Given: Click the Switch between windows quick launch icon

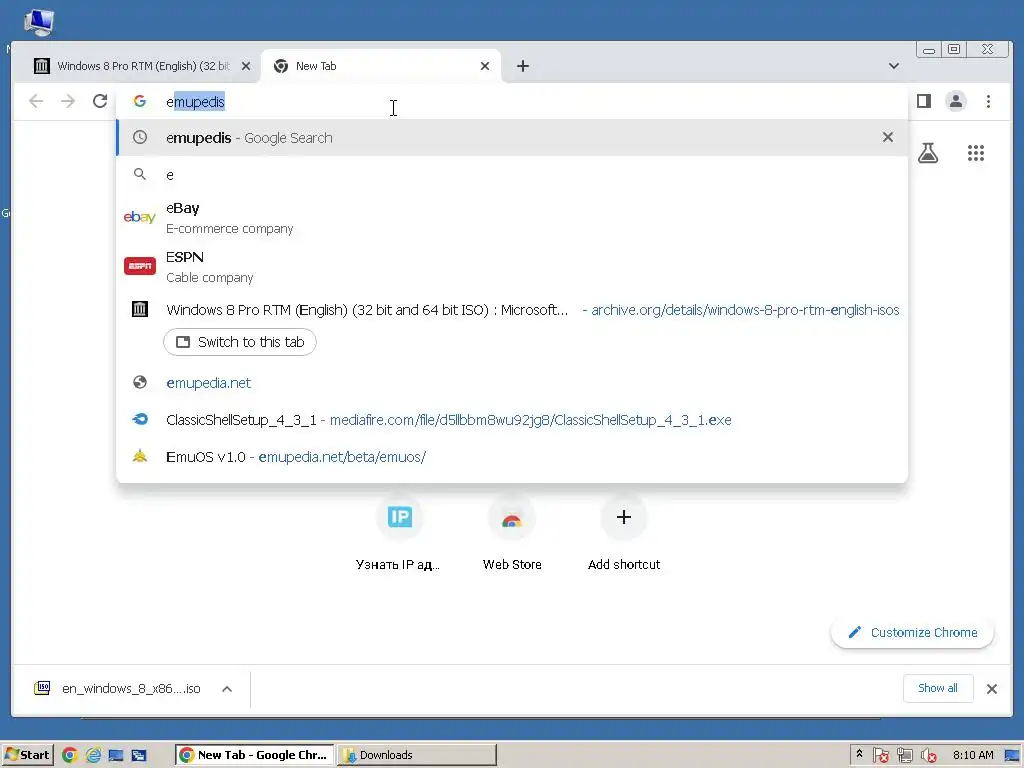Looking at the screenshot, I should pyautogui.click(x=139, y=756).
